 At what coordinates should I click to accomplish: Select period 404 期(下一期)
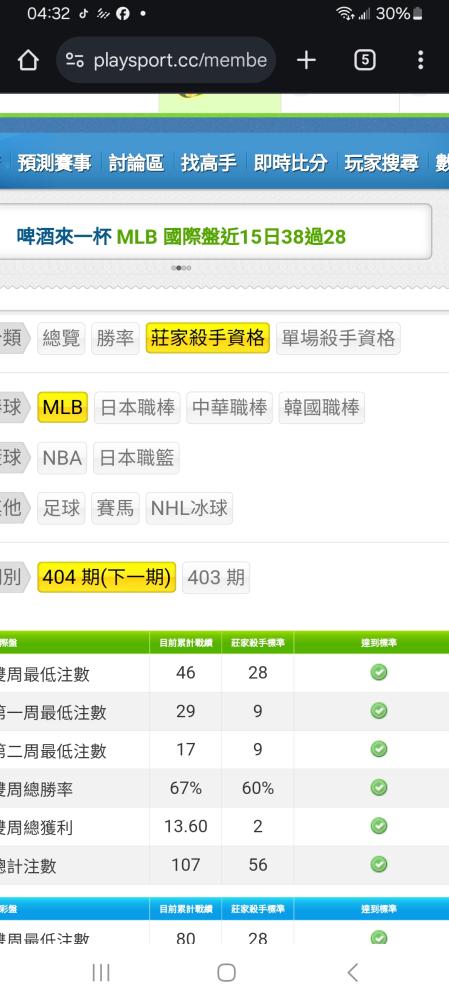(107, 577)
